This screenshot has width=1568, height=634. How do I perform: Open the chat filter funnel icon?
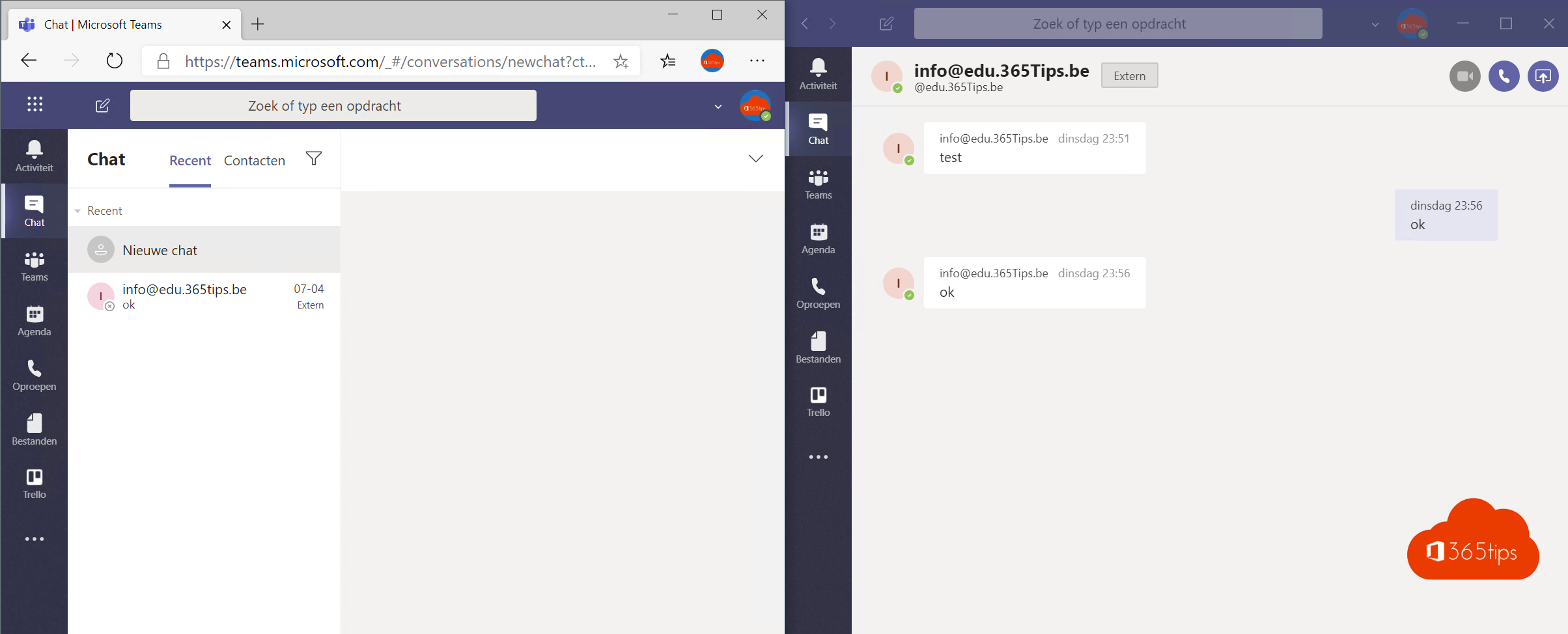coord(313,158)
